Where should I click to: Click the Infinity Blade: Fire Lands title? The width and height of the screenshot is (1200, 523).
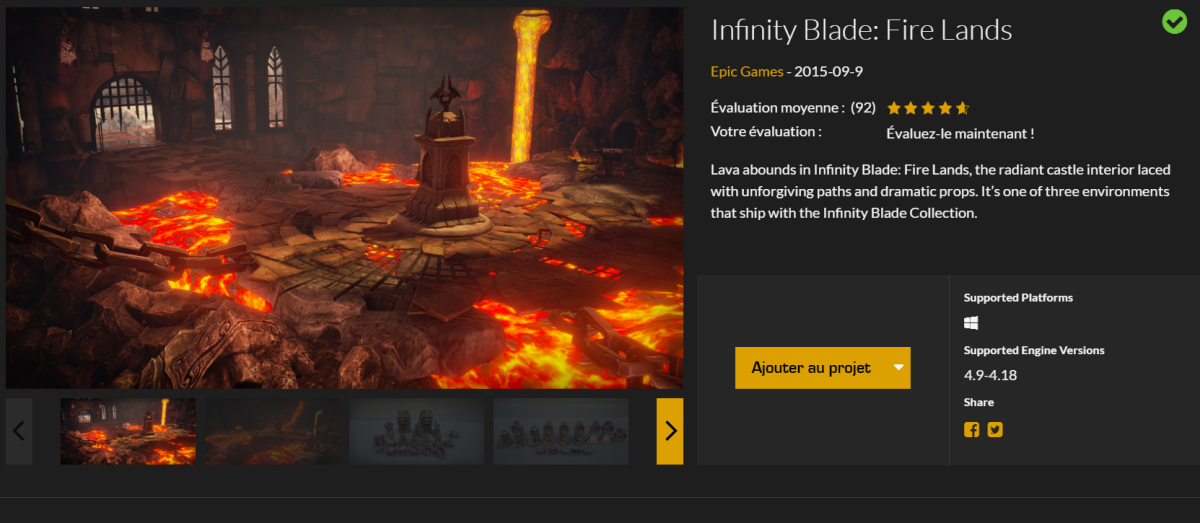pos(861,31)
